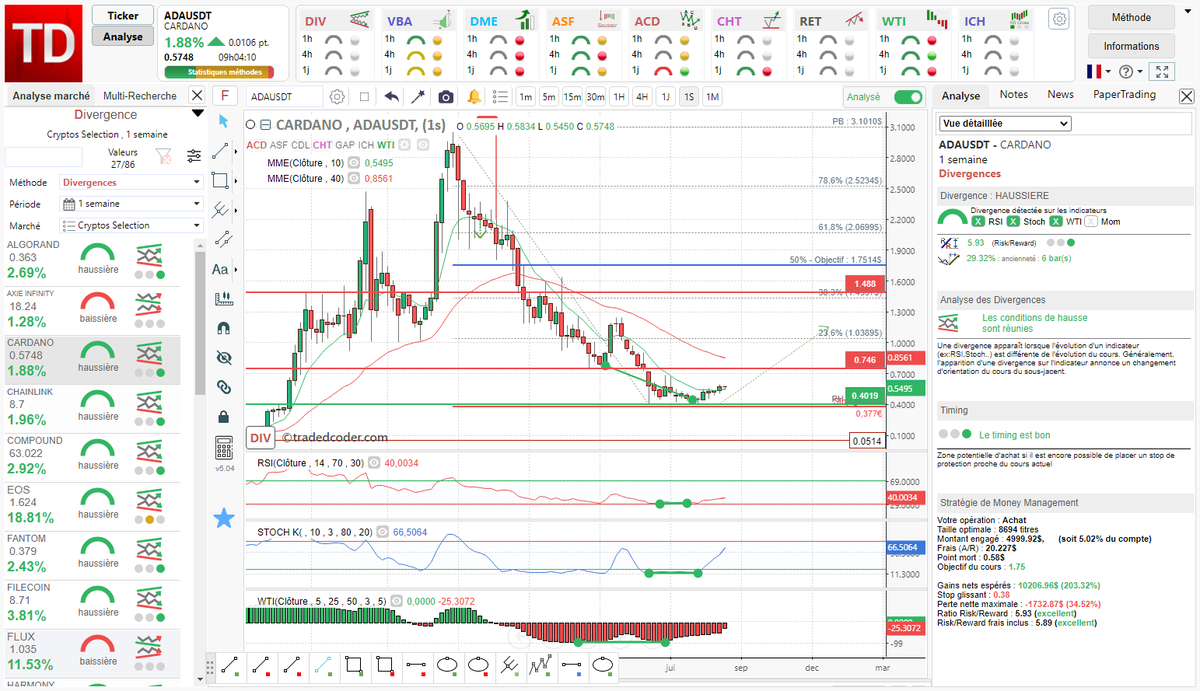Click the Méthode button

1131,17
